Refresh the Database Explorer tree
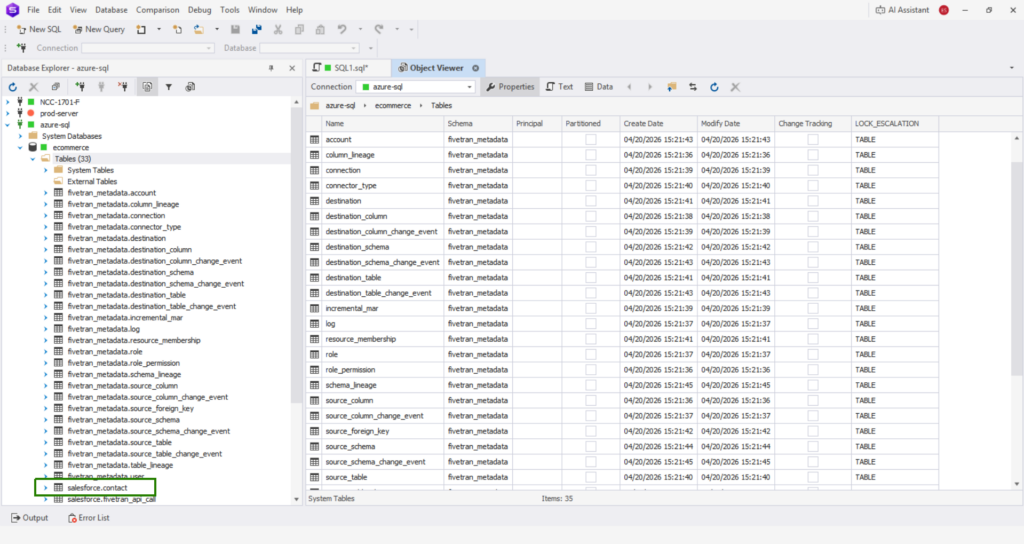Screen dimensions: 1024x544 (12, 87)
